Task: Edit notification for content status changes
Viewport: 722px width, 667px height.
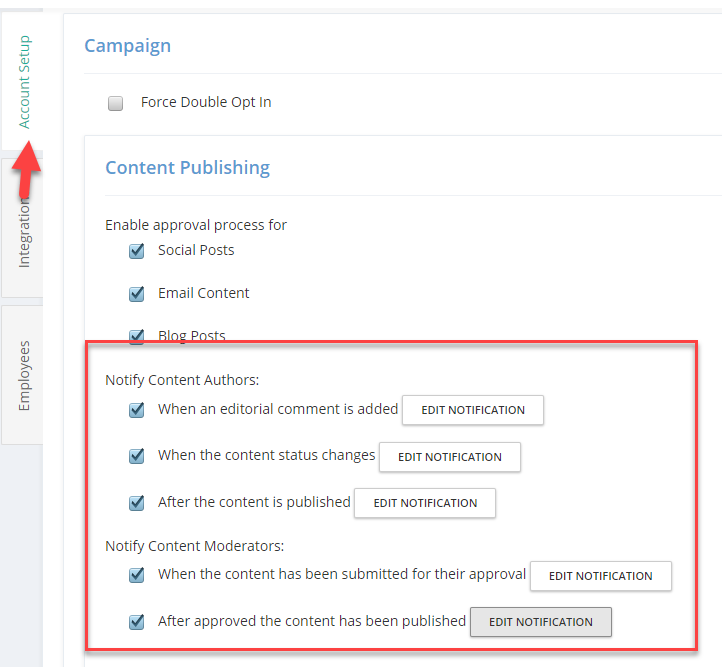Action: click(450, 457)
